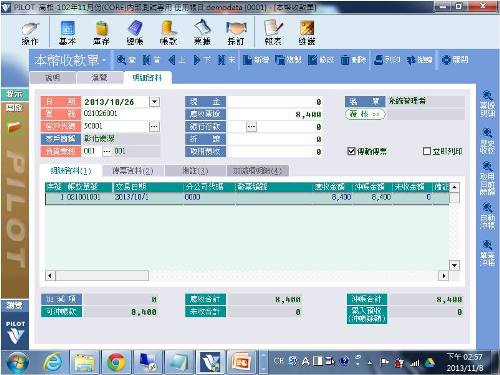Click the lookup button in bank deposit row

coord(251,127)
